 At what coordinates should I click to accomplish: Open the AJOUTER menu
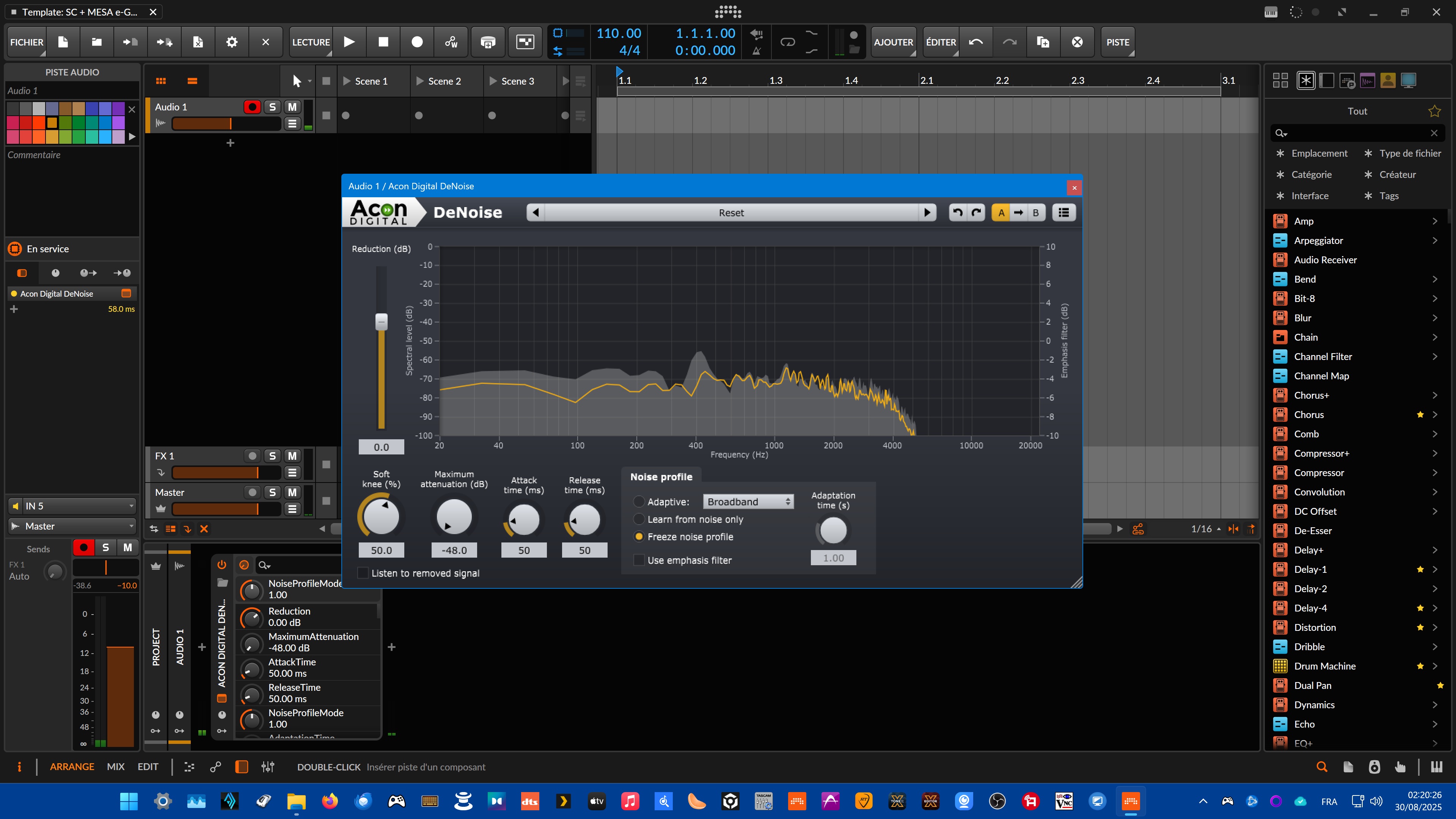tap(893, 42)
